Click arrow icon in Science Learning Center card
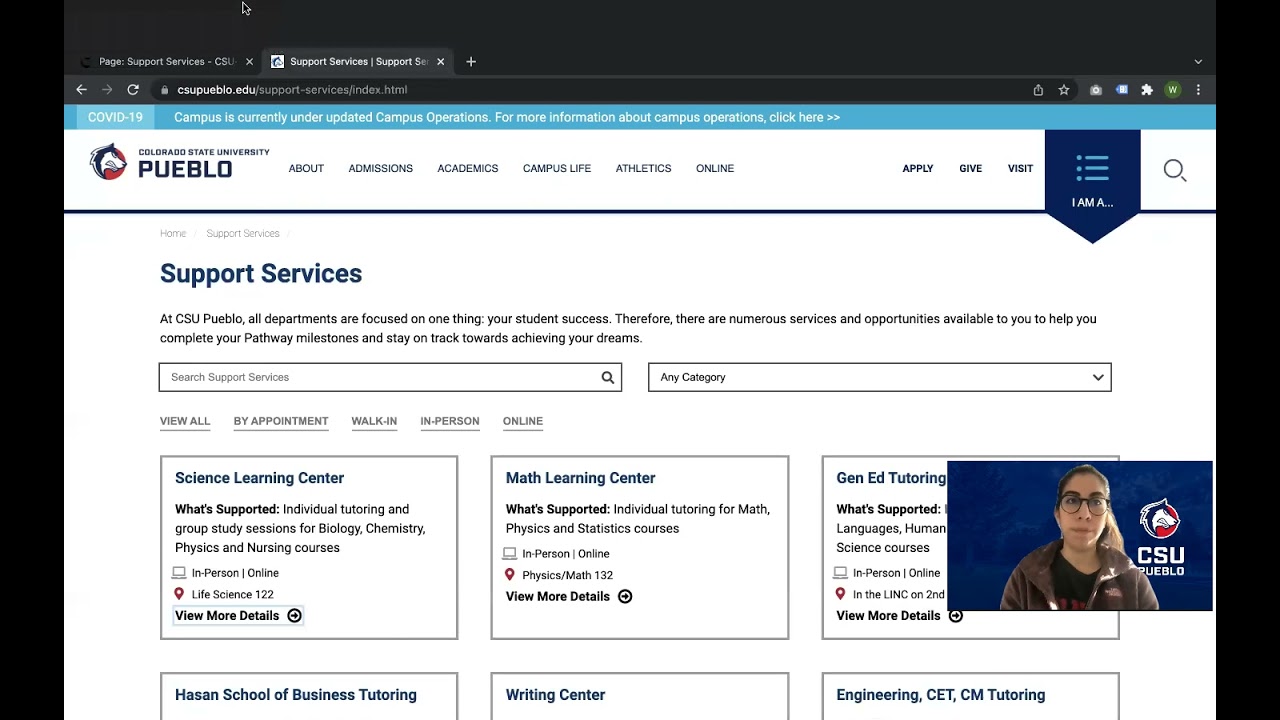 294,615
